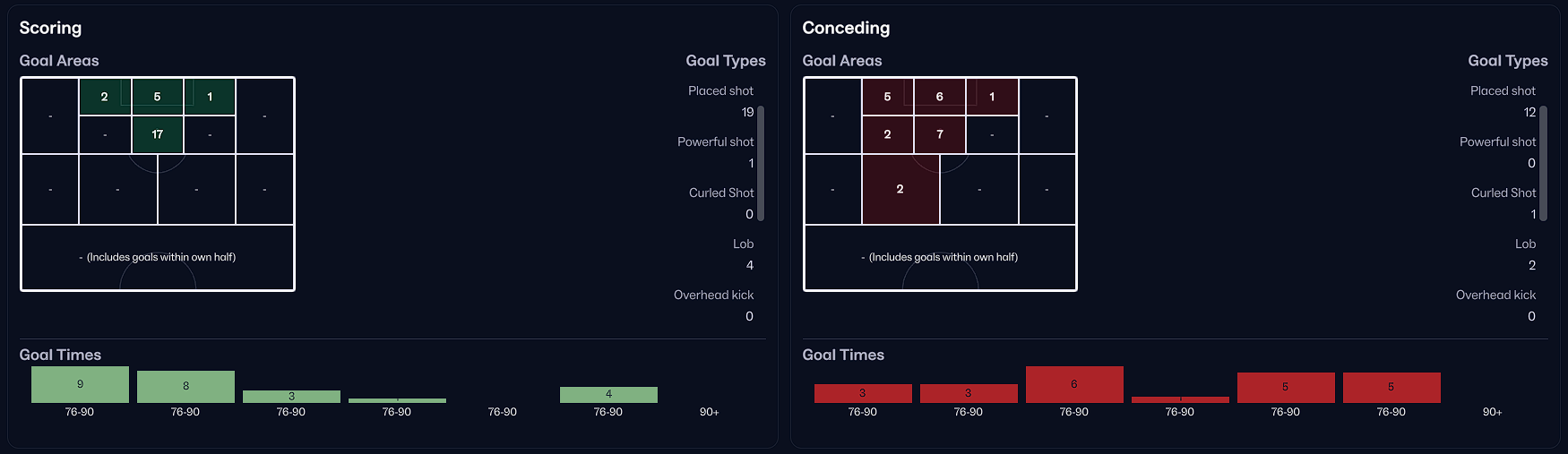Click the Scoring Goal Types scrollbar

tap(761, 163)
